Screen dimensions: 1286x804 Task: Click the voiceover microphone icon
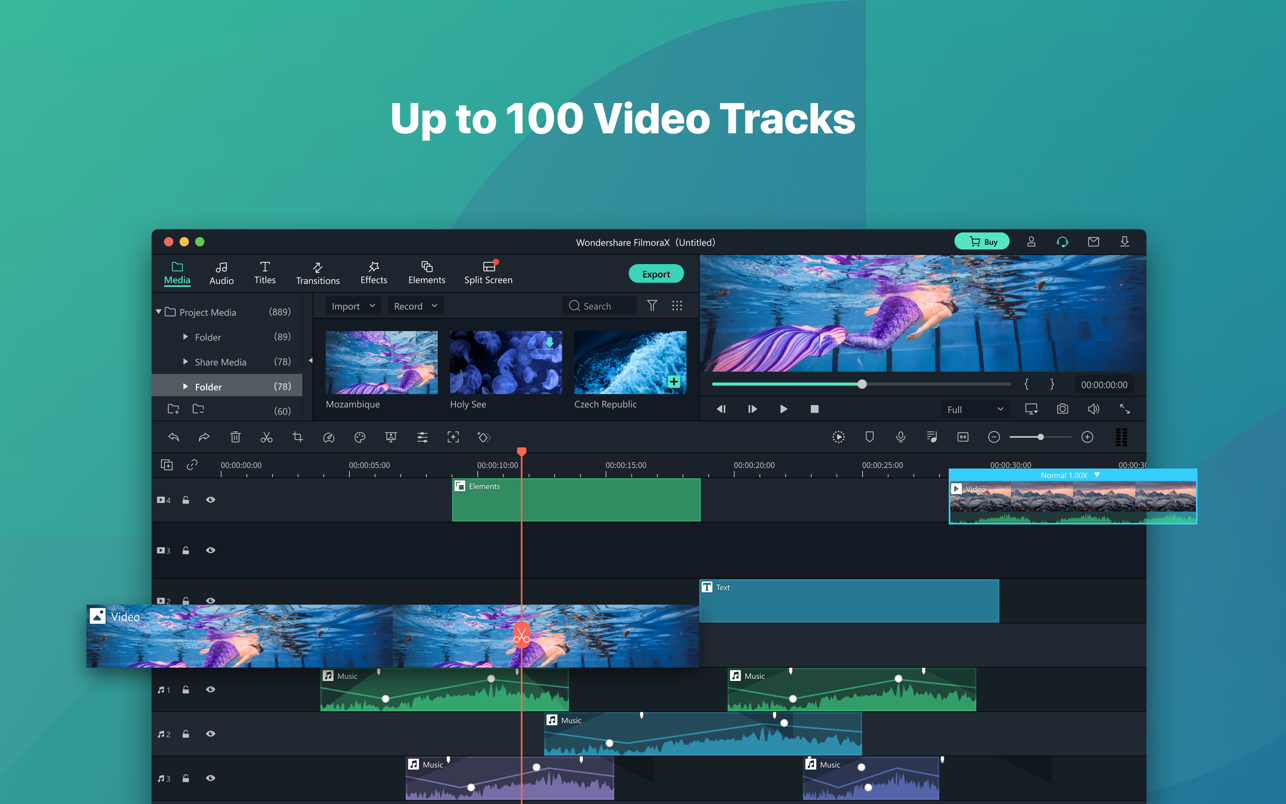click(900, 437)
